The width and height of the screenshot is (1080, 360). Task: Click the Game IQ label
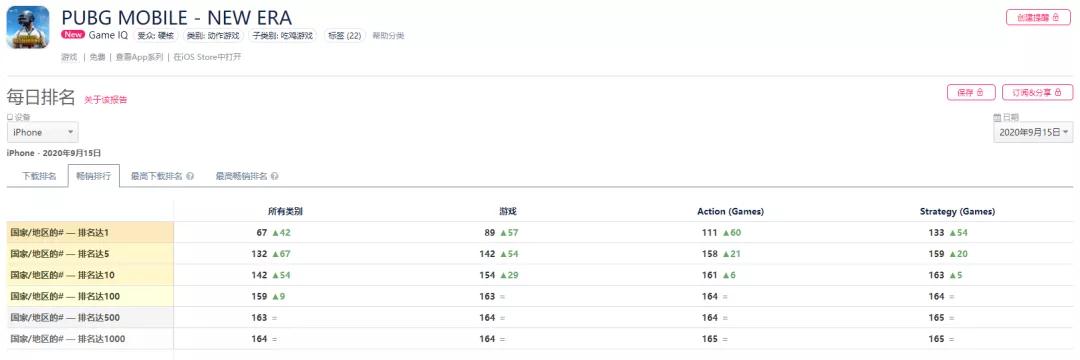108,35
